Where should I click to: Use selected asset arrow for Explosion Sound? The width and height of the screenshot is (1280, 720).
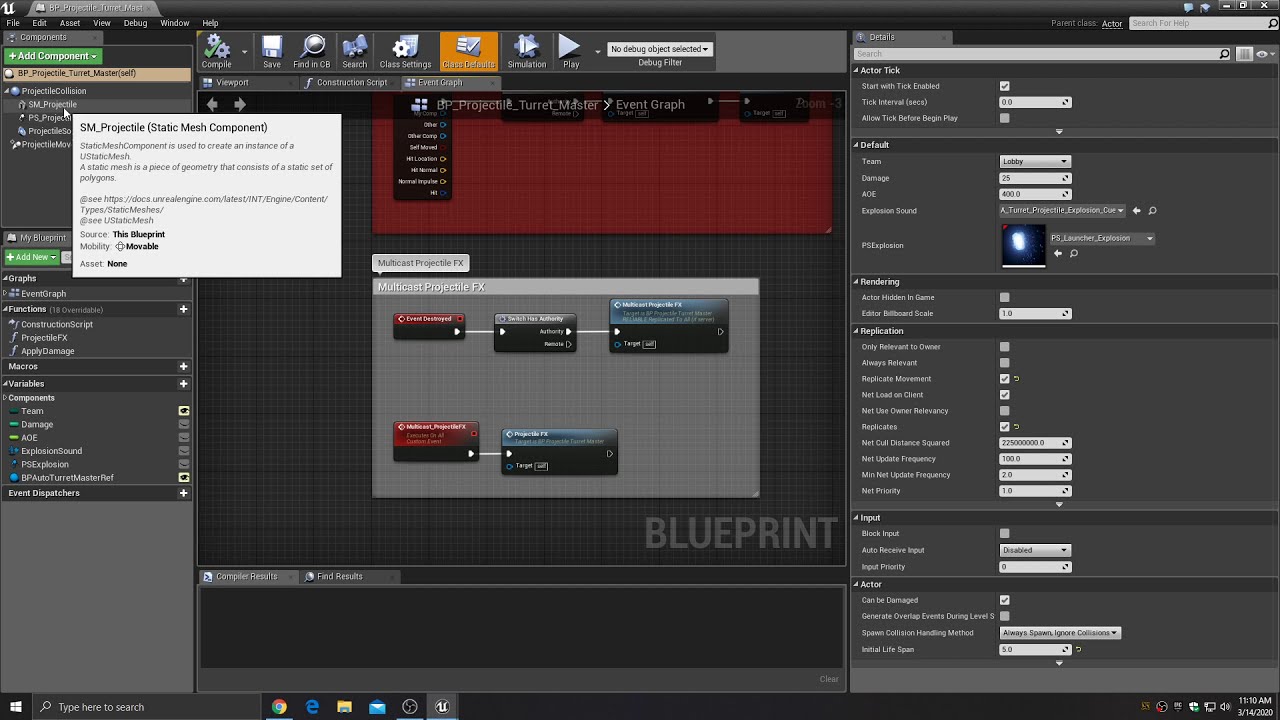(1137, 211)
